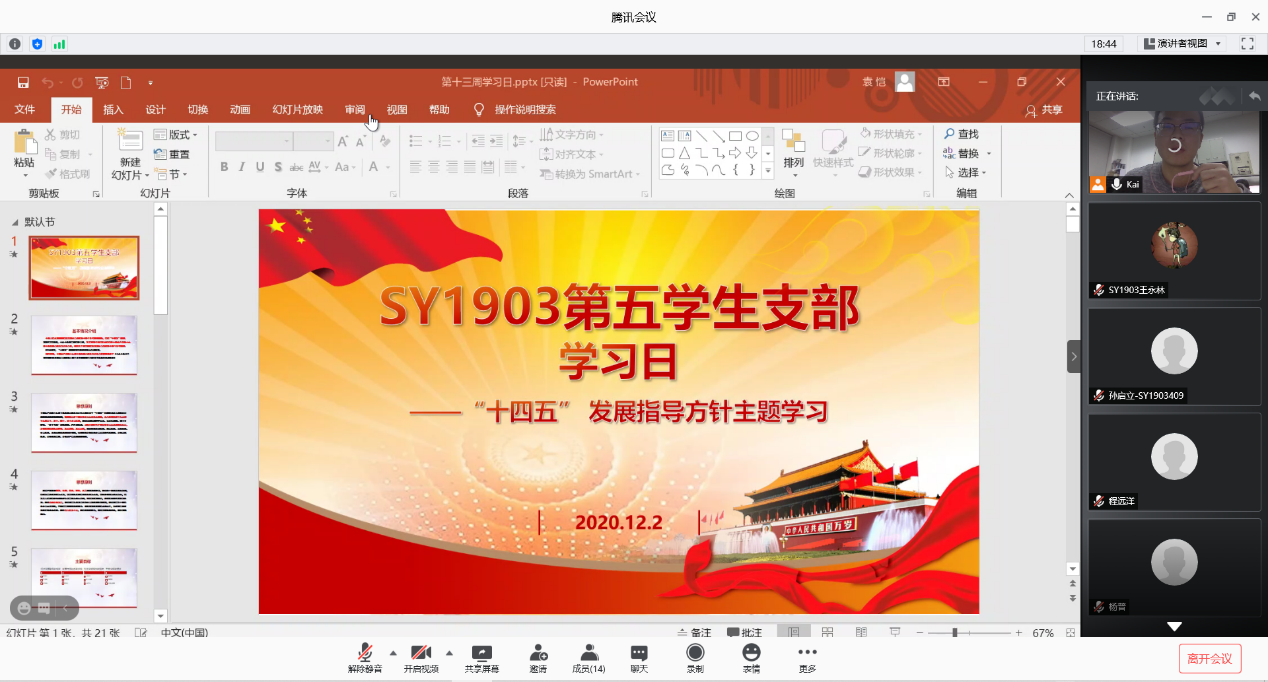Screen dimensions: 1268x682
Task: Open the 成员(14) members list
Action: [x=589, y=657]
